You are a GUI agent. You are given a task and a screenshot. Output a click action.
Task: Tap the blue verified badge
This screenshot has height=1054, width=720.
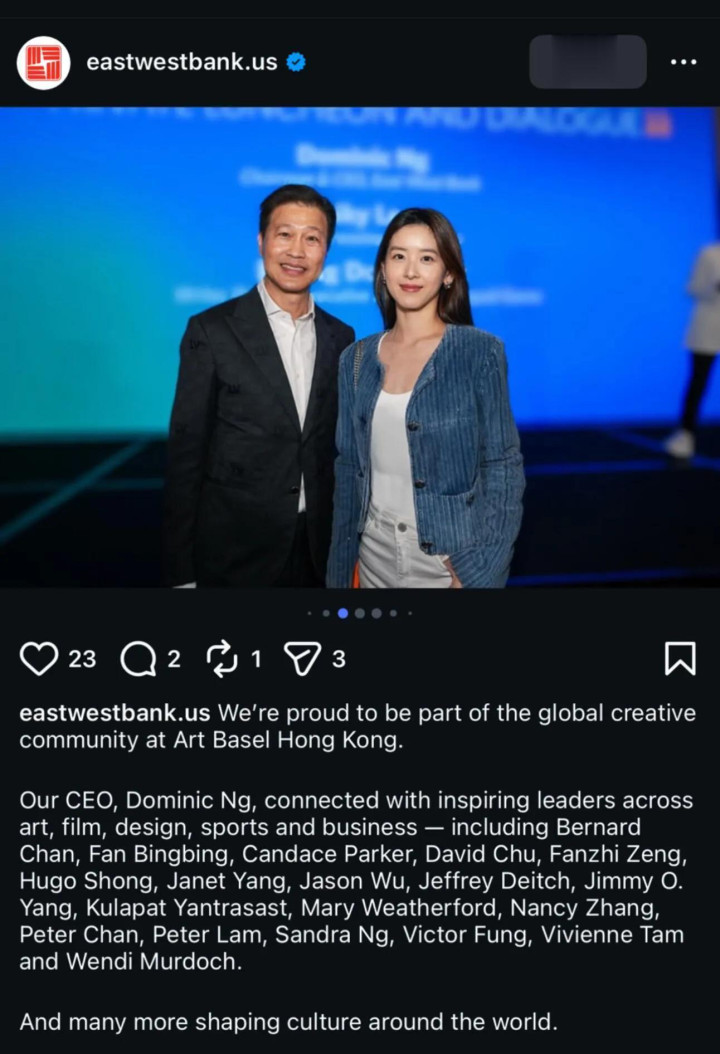coord(296,62)
